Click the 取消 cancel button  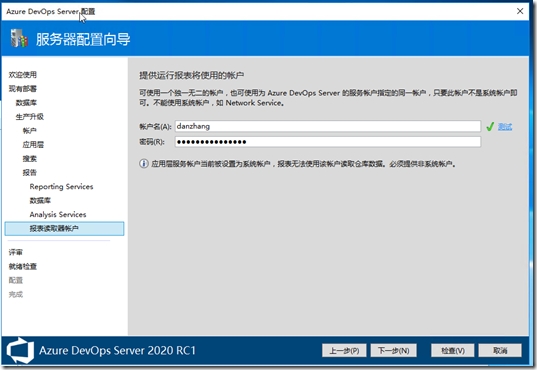pyautogui.click(x=500, y=350)
